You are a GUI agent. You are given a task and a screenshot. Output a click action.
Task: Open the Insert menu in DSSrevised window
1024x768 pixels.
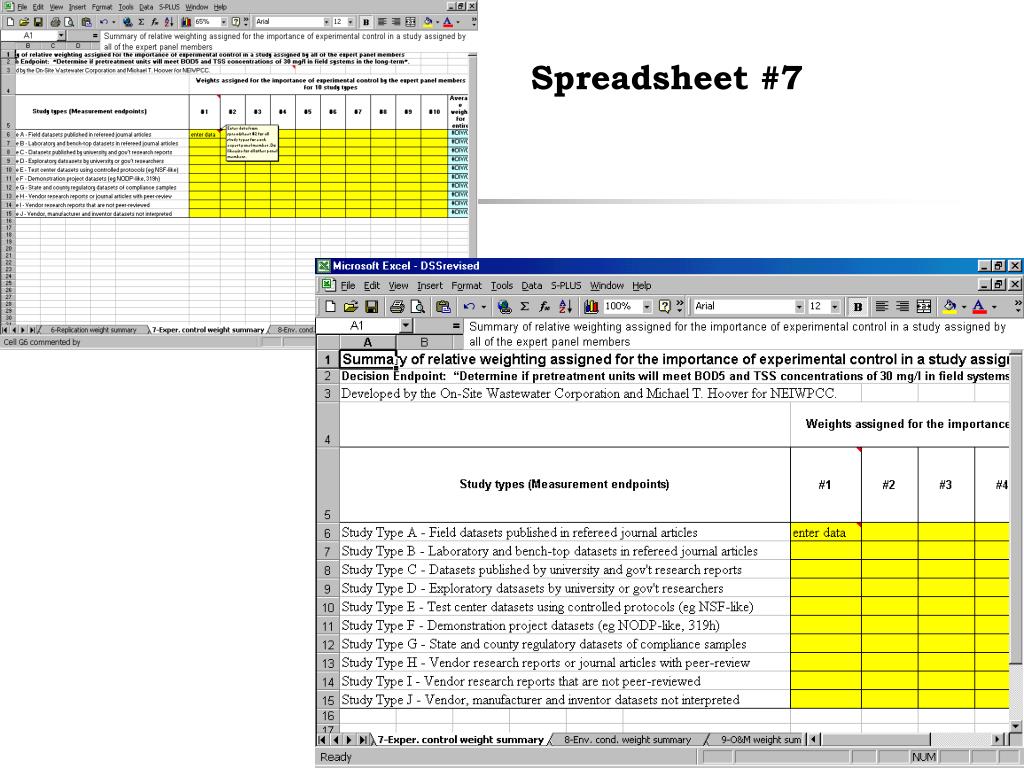[430, 285]
